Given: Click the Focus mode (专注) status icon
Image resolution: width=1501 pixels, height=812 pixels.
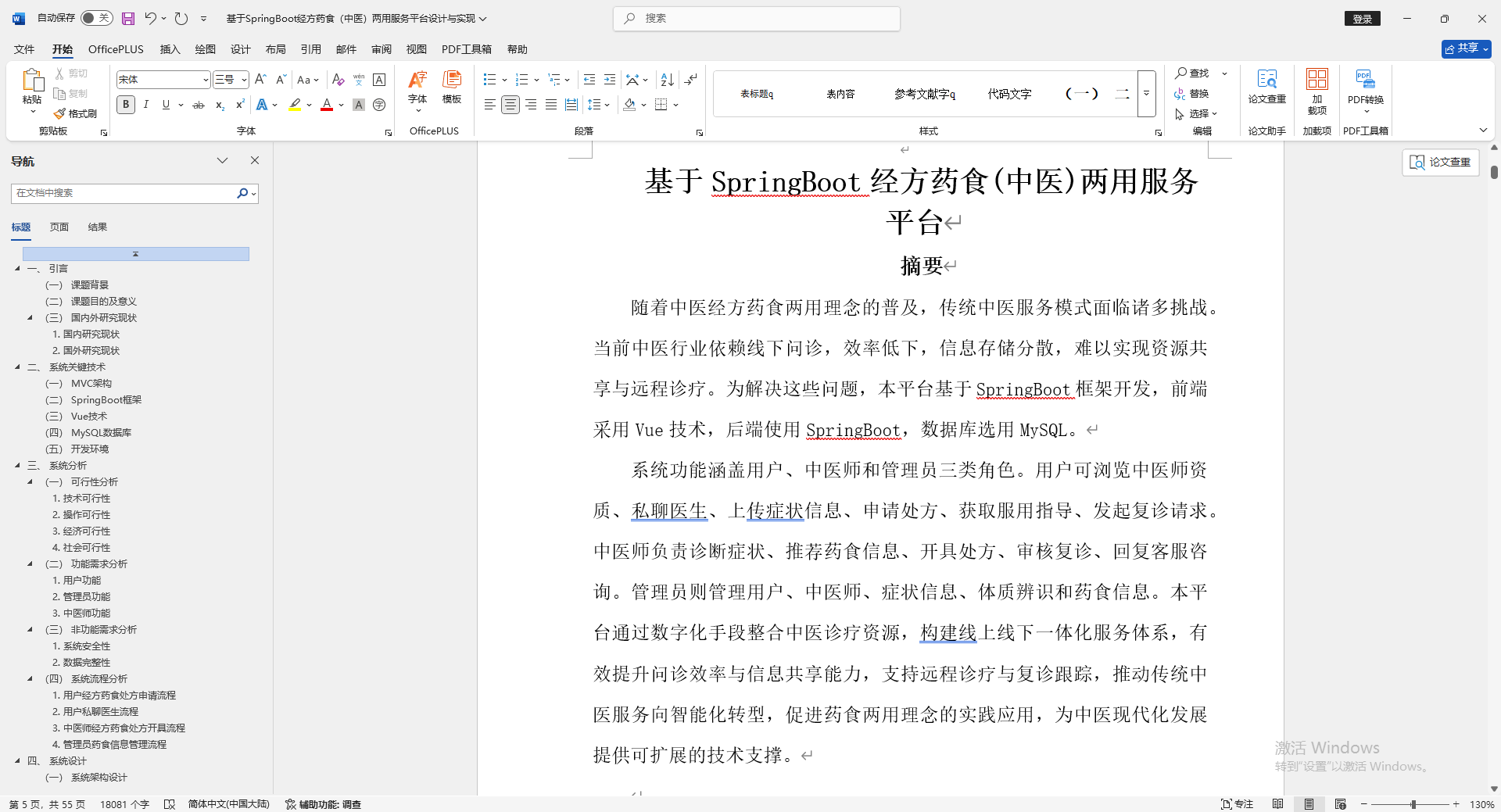Looking at the screenshot, I should click(x=1238, y=804).
